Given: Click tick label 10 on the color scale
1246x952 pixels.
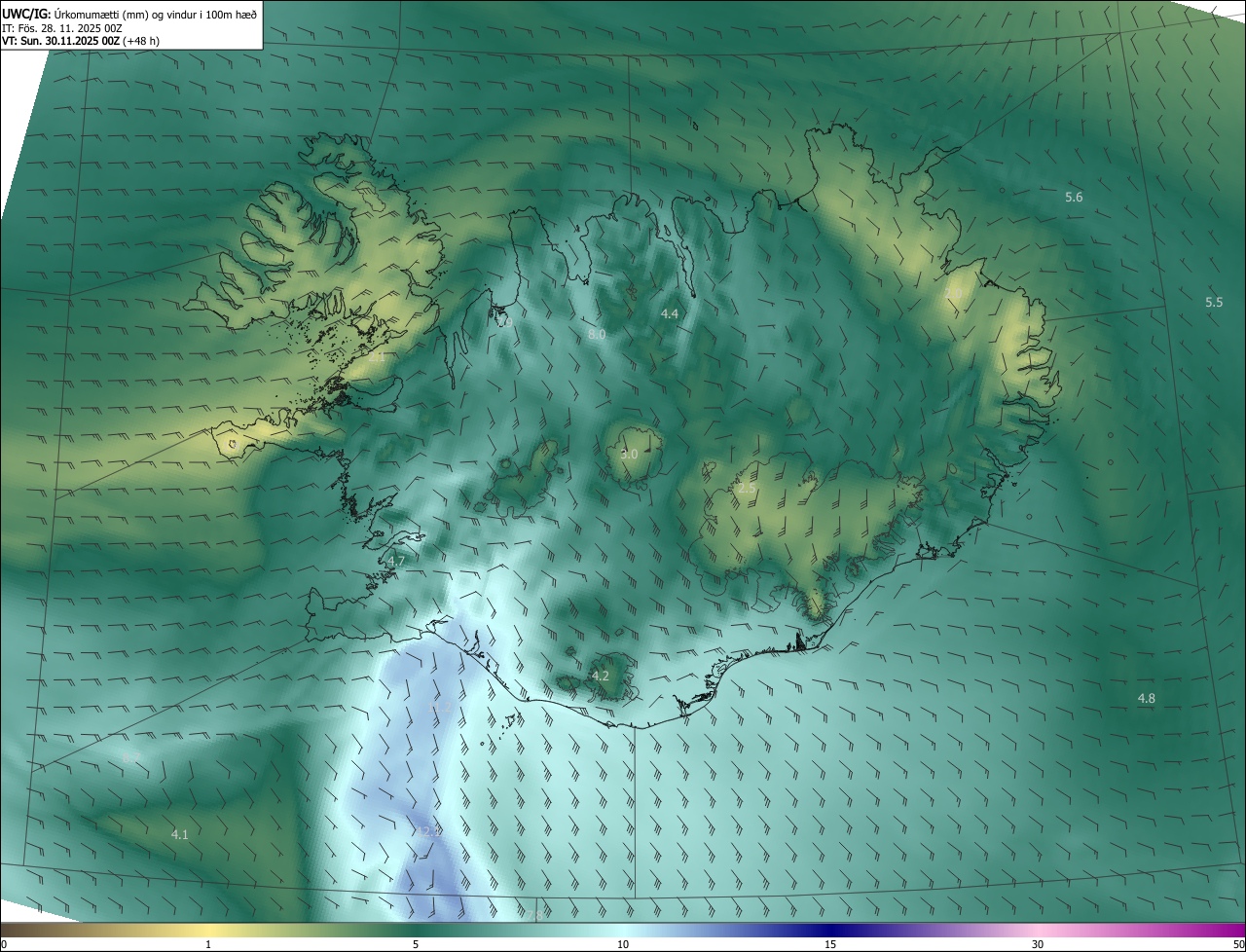Looking at the screenshot, I should tap(623, 944).
